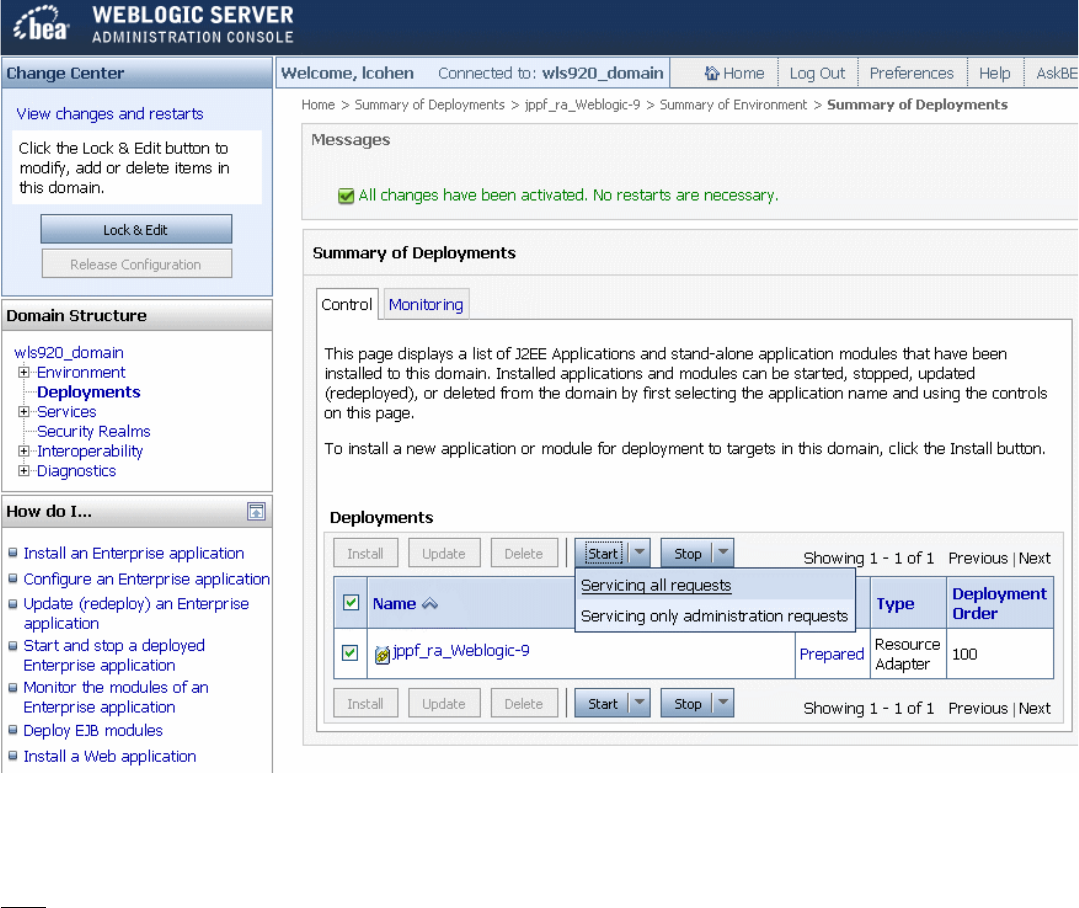Click the bottom Delete button

(524, 704)
